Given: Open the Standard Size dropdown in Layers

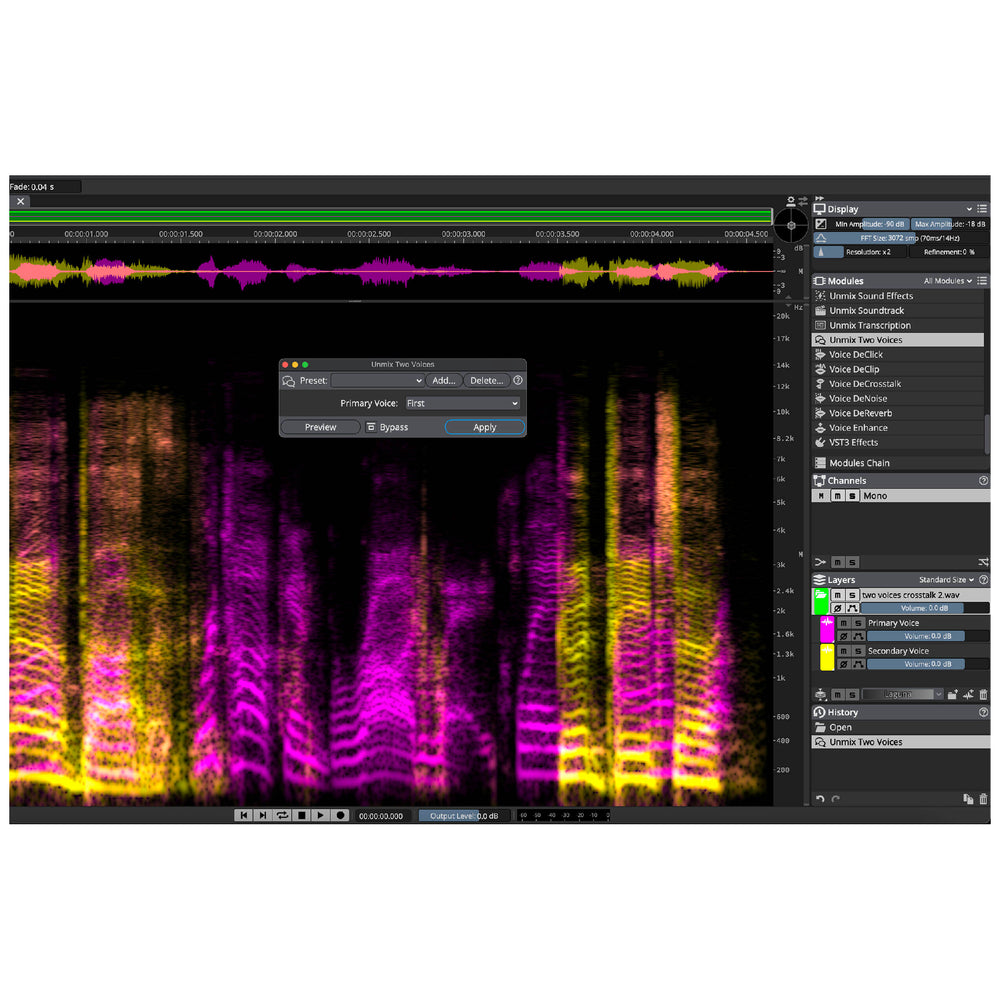Looking at the screenshot, I should [946, 580].
